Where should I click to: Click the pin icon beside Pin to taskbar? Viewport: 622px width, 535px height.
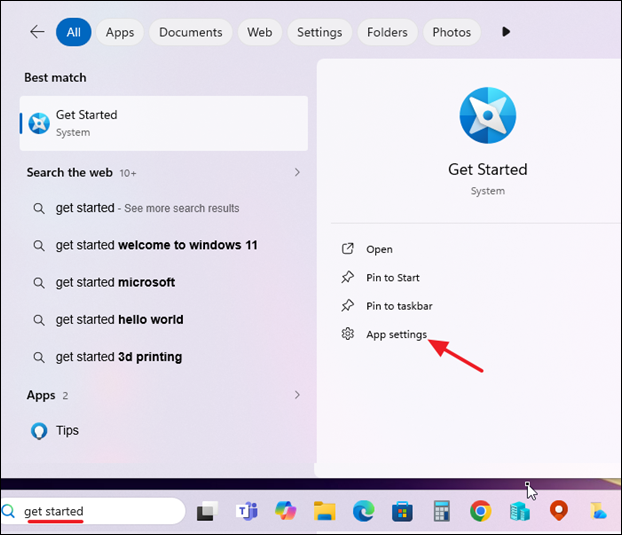(347, 305)
